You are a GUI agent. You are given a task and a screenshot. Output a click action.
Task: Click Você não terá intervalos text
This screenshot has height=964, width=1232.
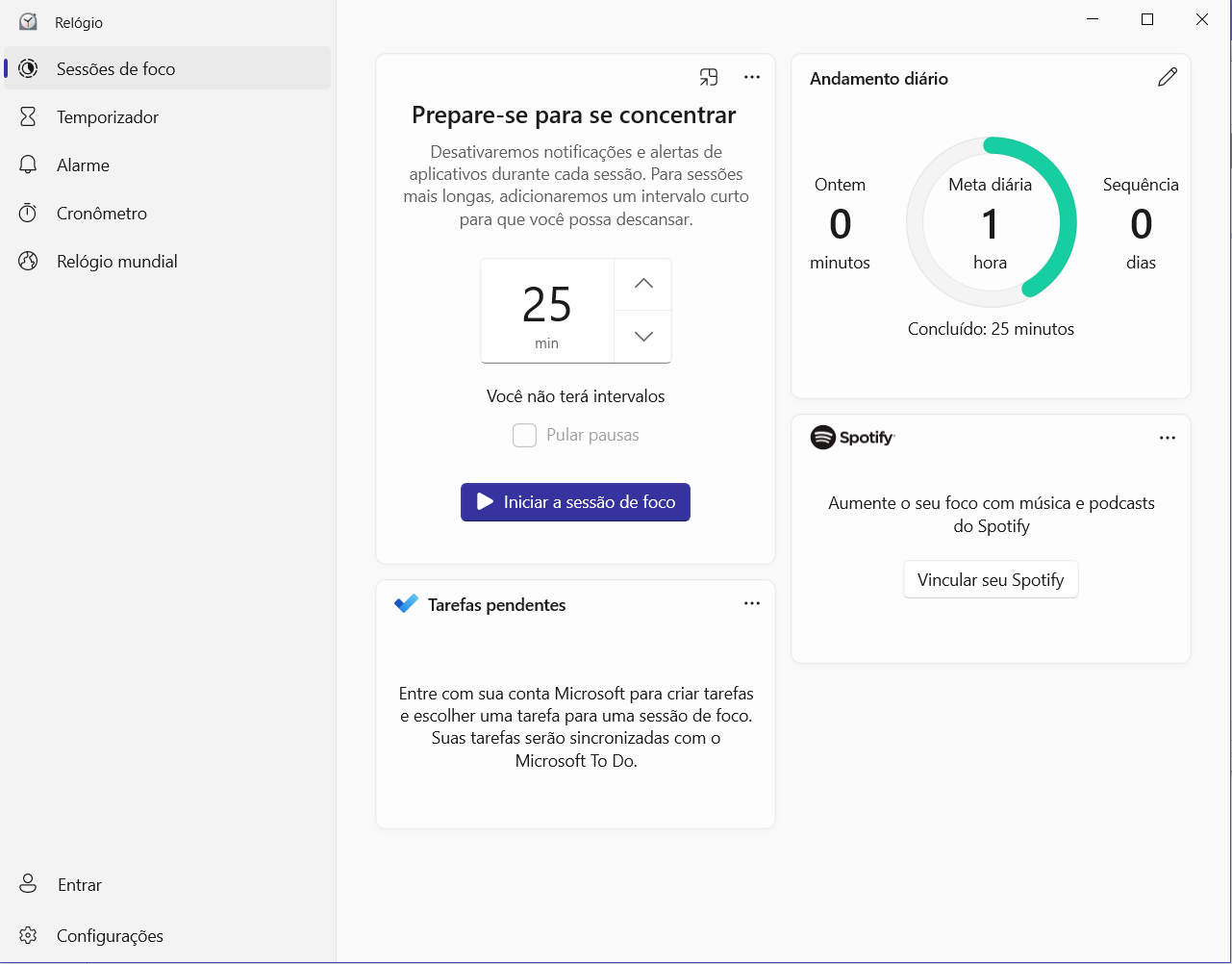[x=575, y=396]
